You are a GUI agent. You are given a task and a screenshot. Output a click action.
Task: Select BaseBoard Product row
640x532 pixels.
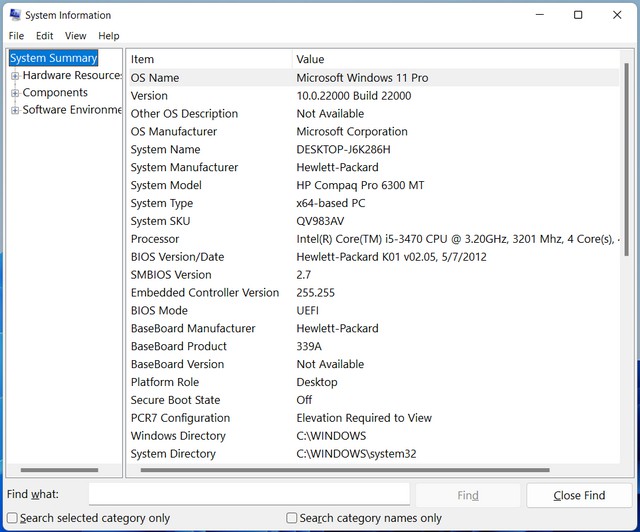point(373,347)
